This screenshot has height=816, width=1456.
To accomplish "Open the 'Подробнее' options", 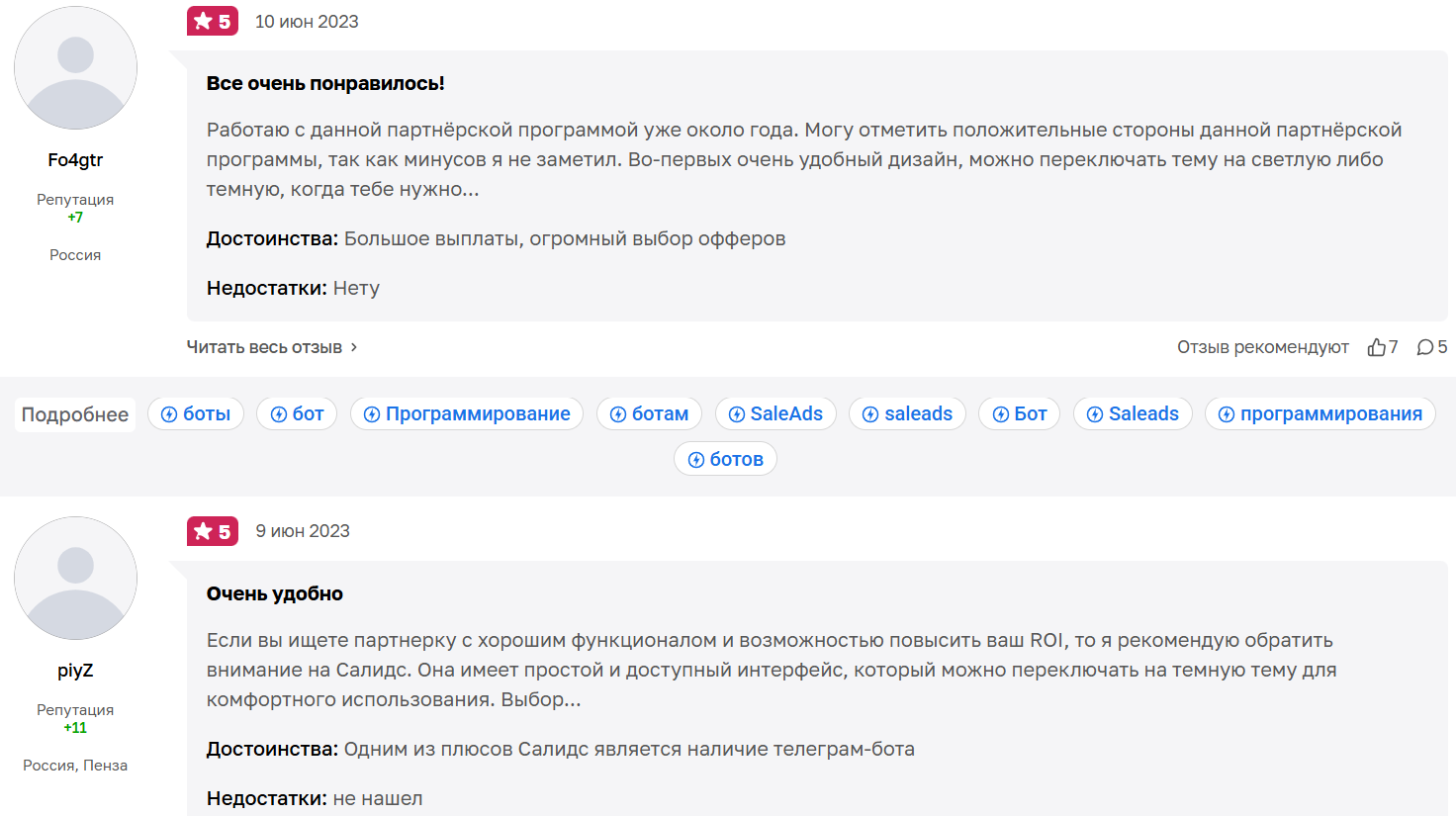I will (74, 414).
